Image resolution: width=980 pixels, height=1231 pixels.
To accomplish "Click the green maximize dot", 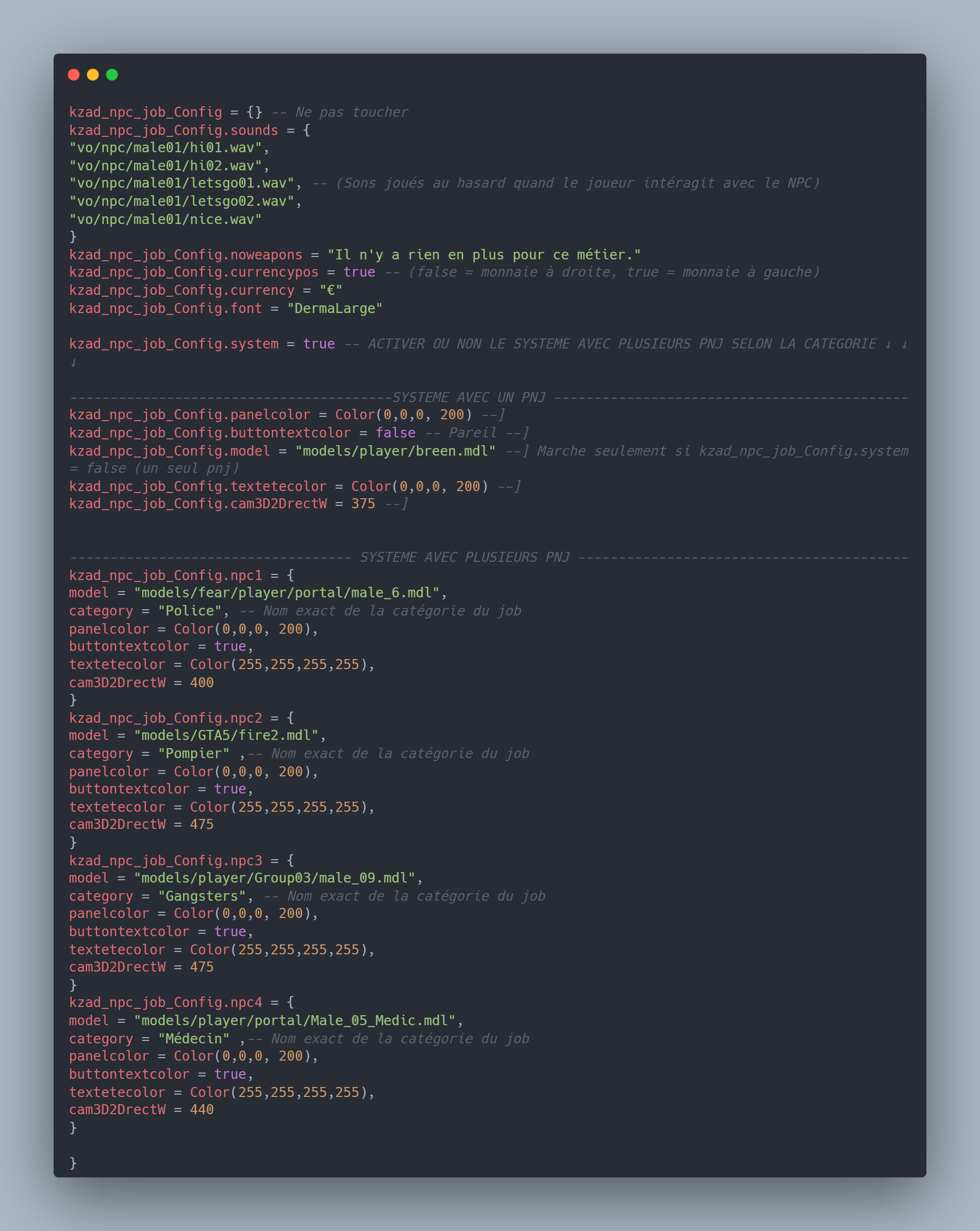I will pos(112,75).
